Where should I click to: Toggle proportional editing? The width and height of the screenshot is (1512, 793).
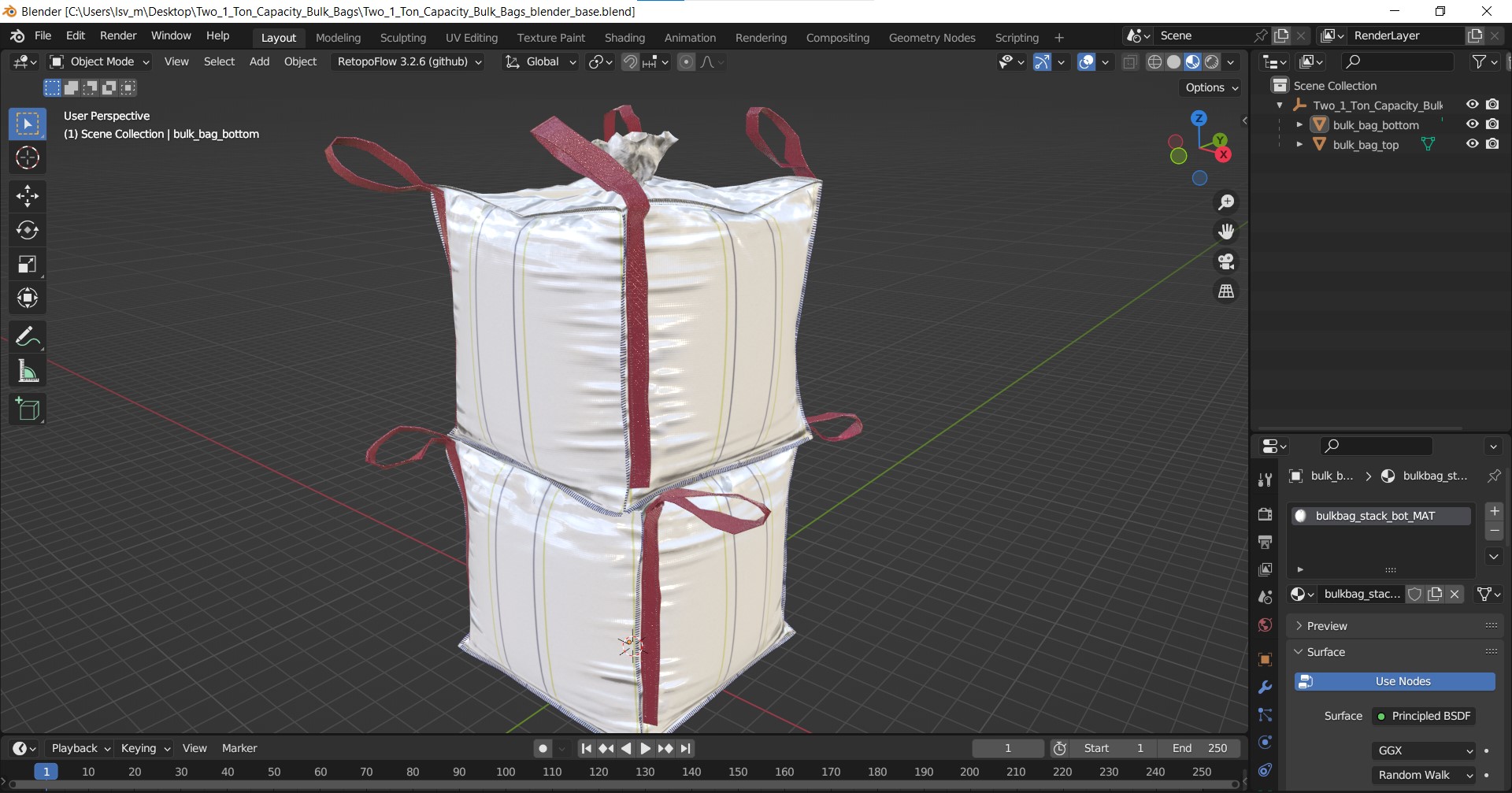coord(687,62)
